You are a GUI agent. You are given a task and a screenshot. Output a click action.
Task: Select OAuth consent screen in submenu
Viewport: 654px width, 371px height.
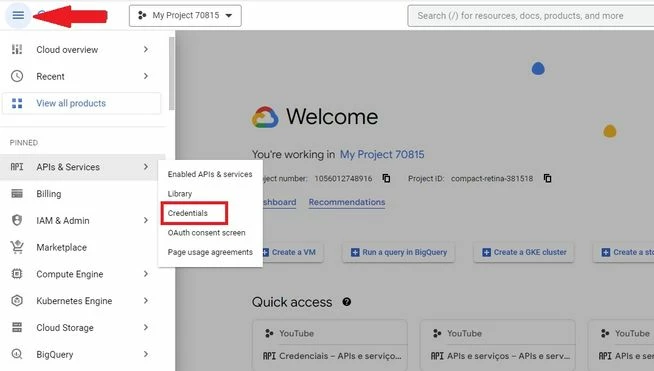click(210, 232)
